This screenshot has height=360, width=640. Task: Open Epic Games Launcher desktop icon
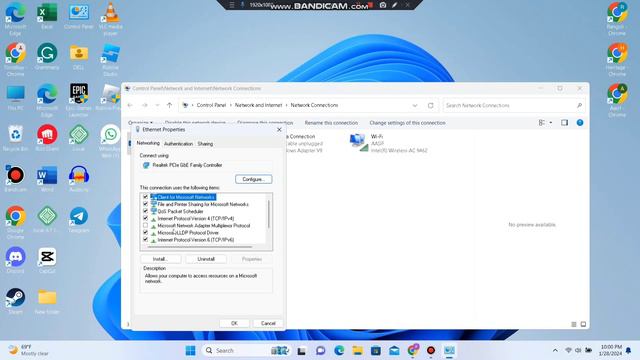click(x=79, y=100)
